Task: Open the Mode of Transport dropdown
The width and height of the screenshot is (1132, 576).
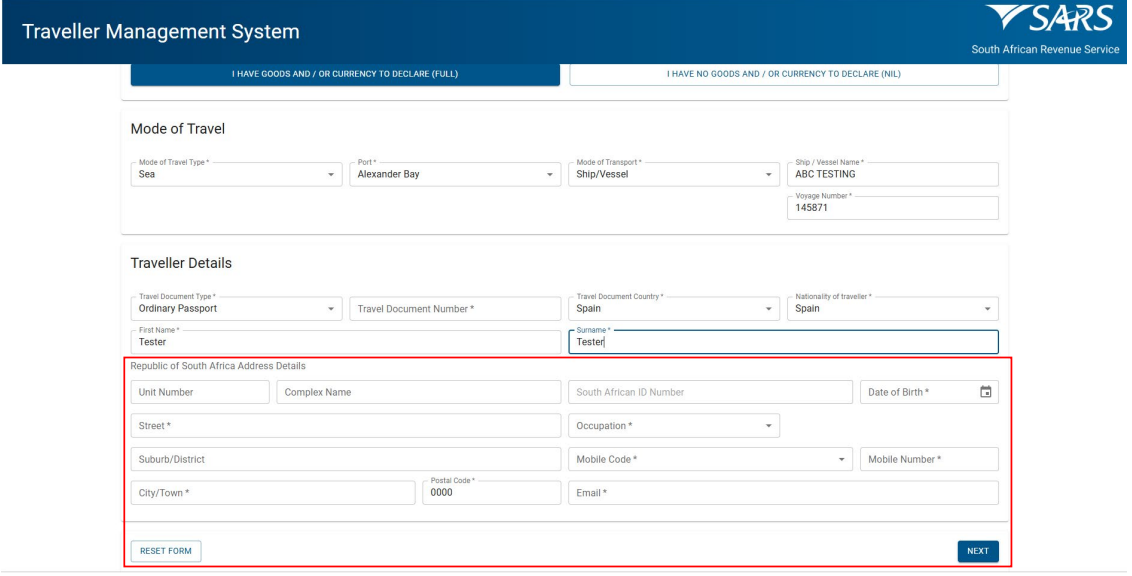Action: [x=673, y=175]
